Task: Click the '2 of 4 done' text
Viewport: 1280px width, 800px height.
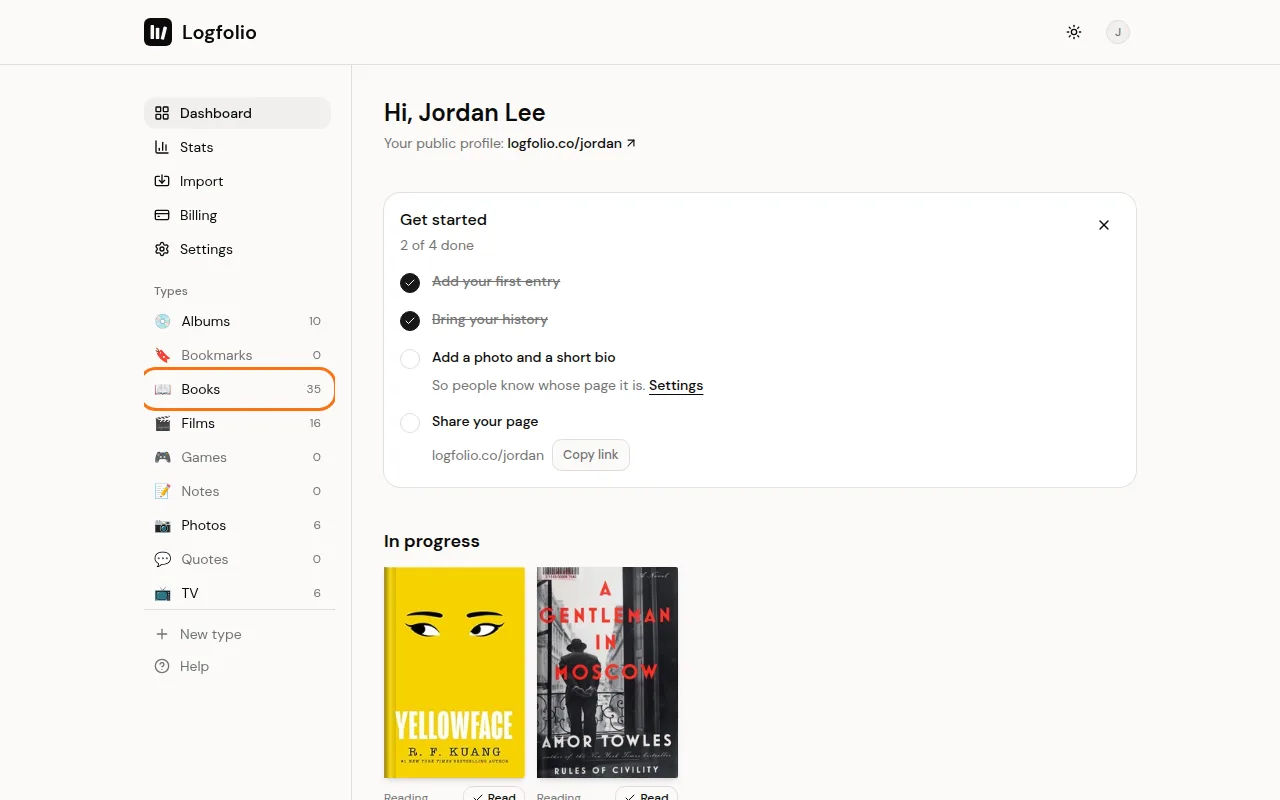Action: [437, 245]
